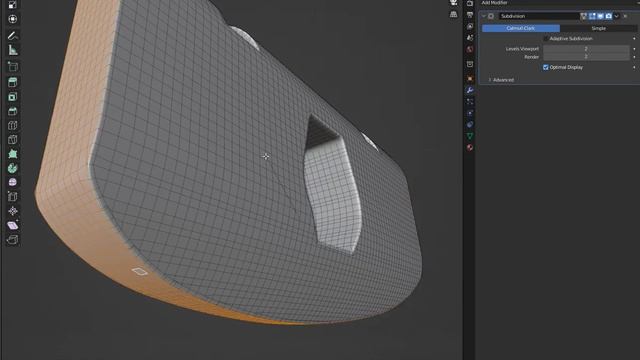Screen dimensions: 640x360
Task: Toggle Subdivision modifier render visibility
Action: (x=609, y=16)
